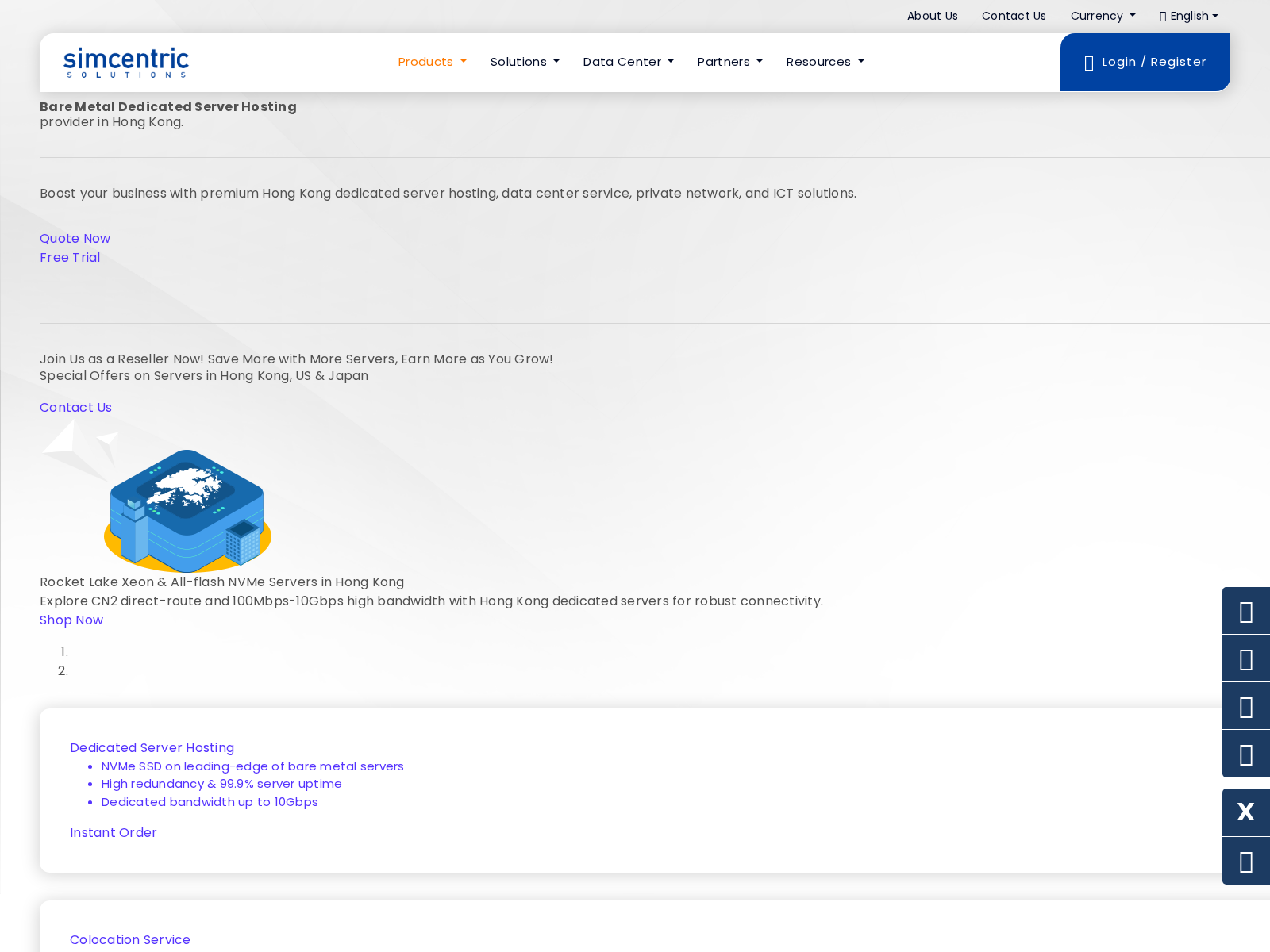Expand the Partners dropdown
The width and height of the screenshot is (1270, 952).
pyautogui.click(x=729, y=62)
